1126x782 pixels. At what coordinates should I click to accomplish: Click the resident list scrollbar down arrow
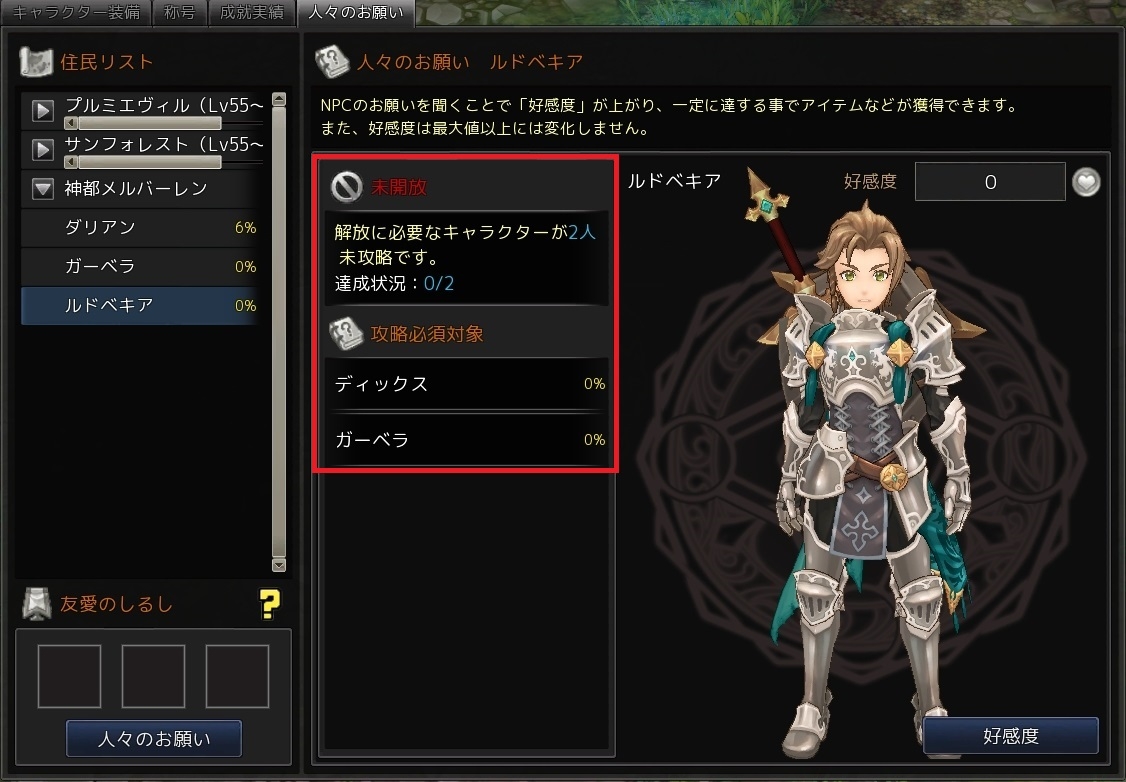[279, 565]
